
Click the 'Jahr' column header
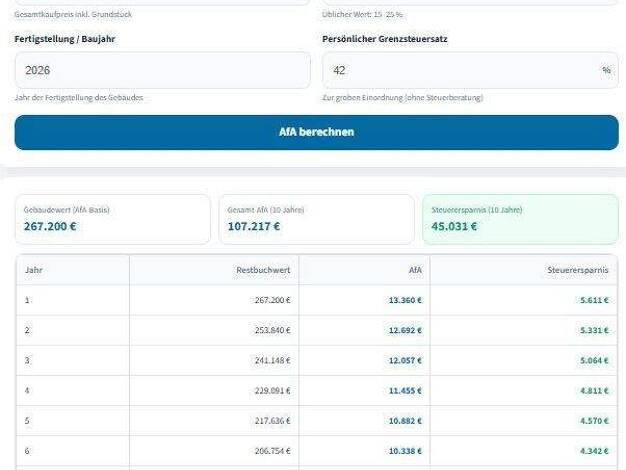pyautogui.click(x=34, y=270)
